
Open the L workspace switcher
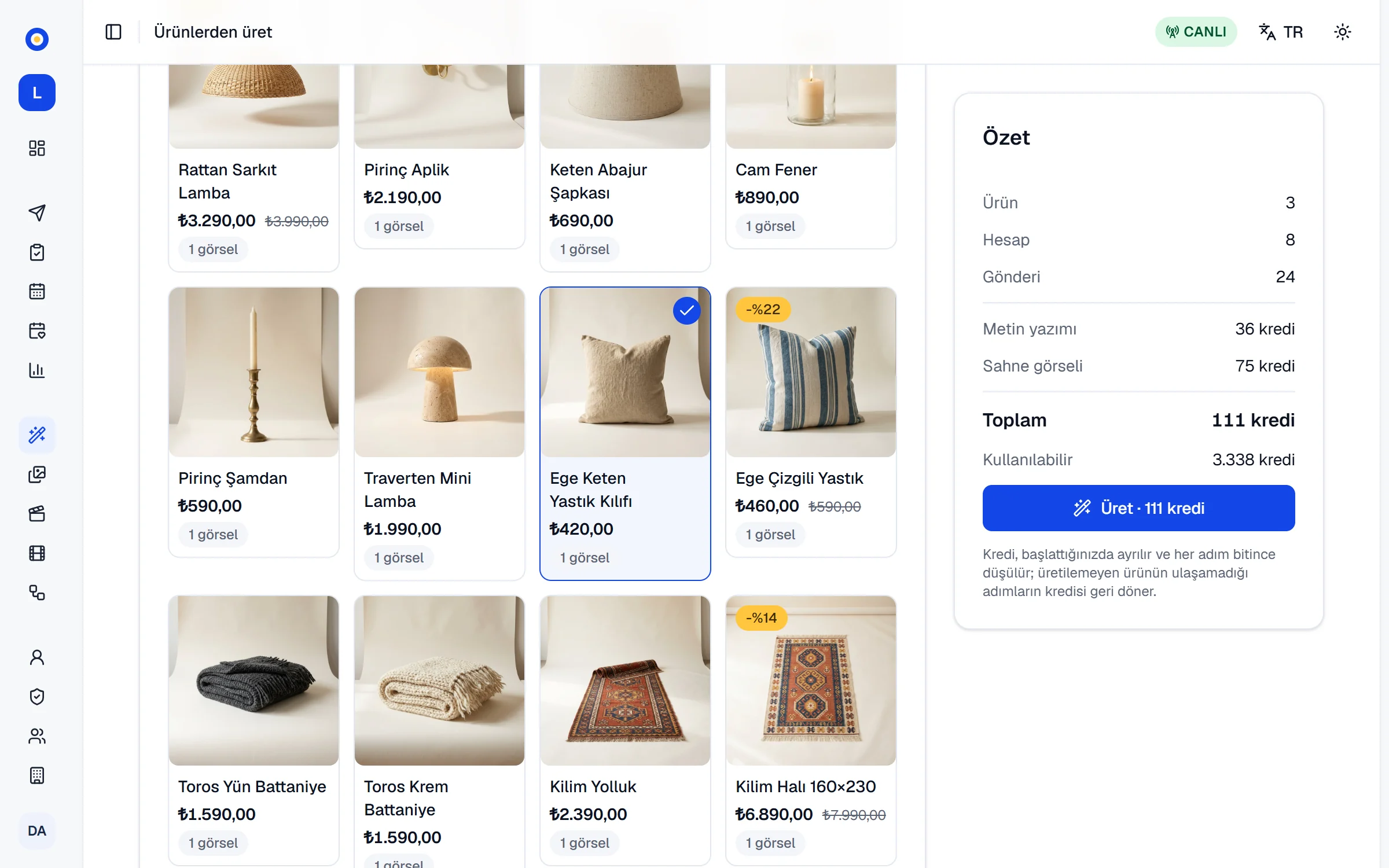coord(37,93)
